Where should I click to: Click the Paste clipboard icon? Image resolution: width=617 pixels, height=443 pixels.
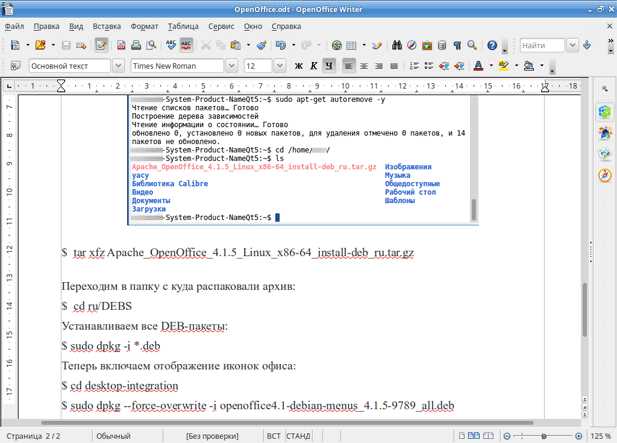pyautogui.click(x=235, y=45)
